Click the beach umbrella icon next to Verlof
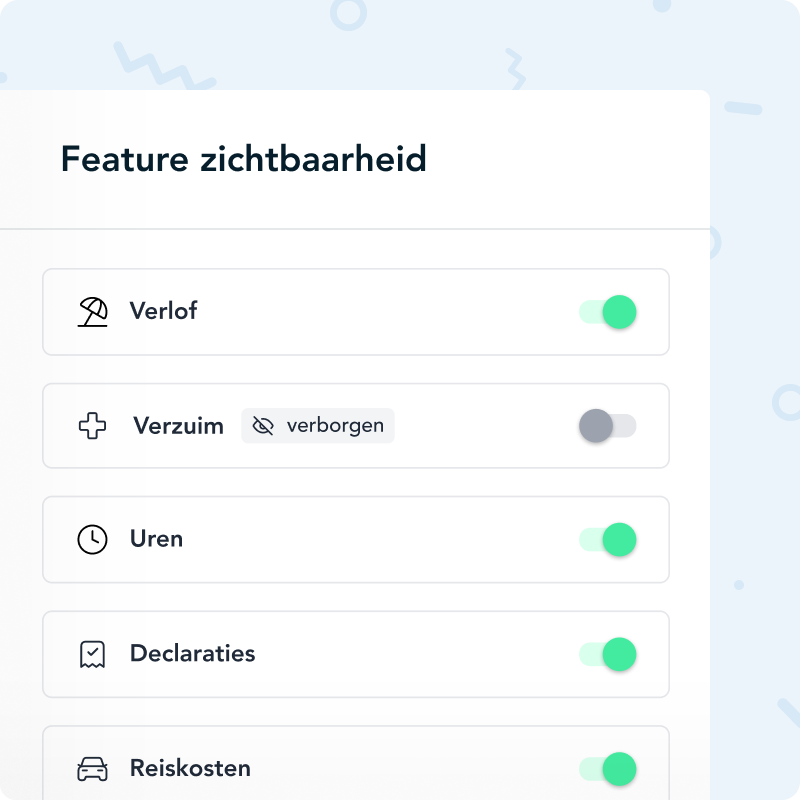Viewport: 800px width, 800px height. click(95, 311)
